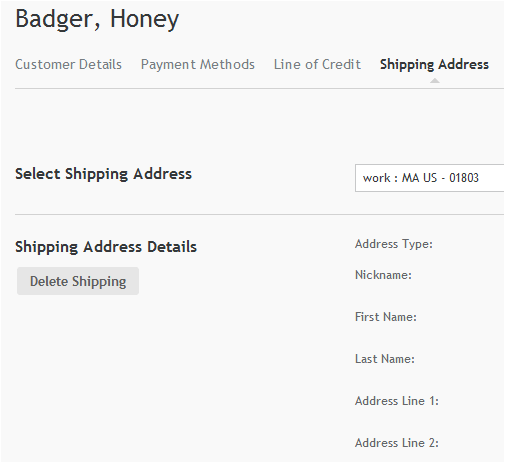The image size is (505, 463).
Task: Go to the Line of Credit tab
Action: [317, 64]
